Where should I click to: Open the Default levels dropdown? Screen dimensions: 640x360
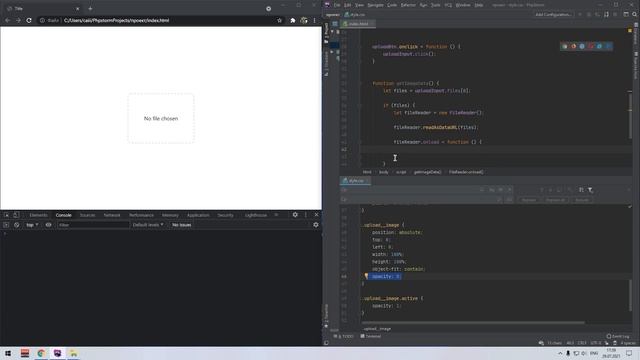coord(148,225)
